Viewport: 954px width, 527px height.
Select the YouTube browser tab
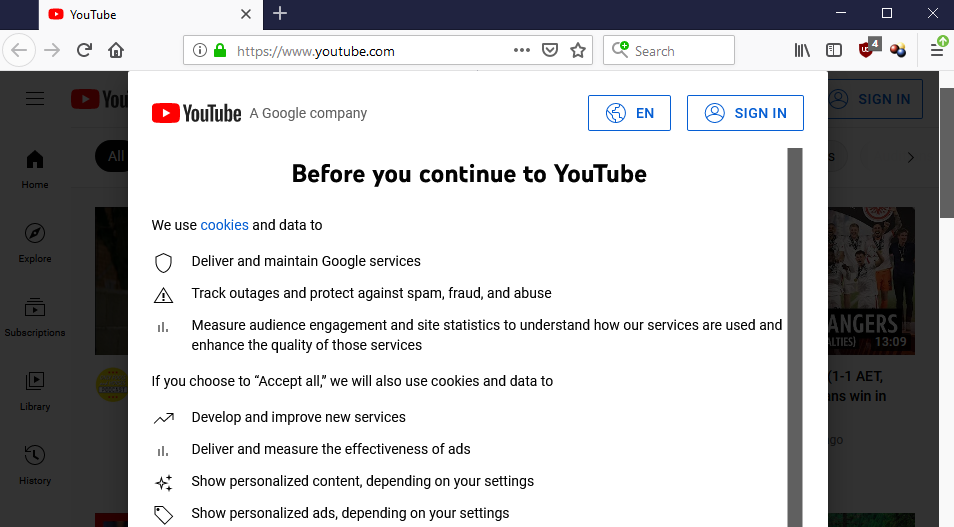151,15
